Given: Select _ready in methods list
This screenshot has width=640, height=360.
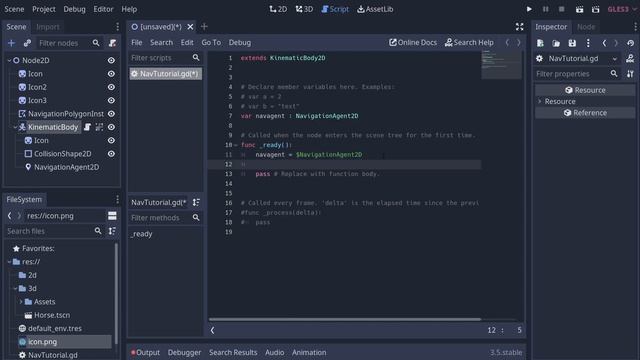Looking at the screenshot, I should pyautogui.click(x=142, y=234).
